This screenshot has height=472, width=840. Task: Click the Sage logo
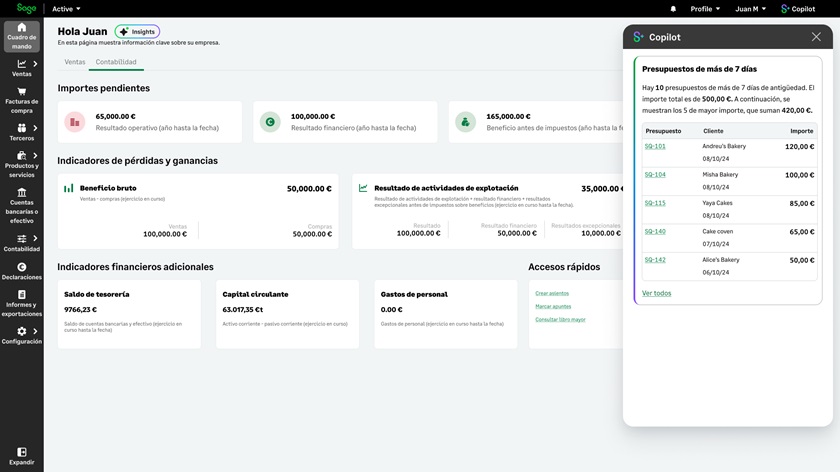pyautogui.click(x=26, y=9)
